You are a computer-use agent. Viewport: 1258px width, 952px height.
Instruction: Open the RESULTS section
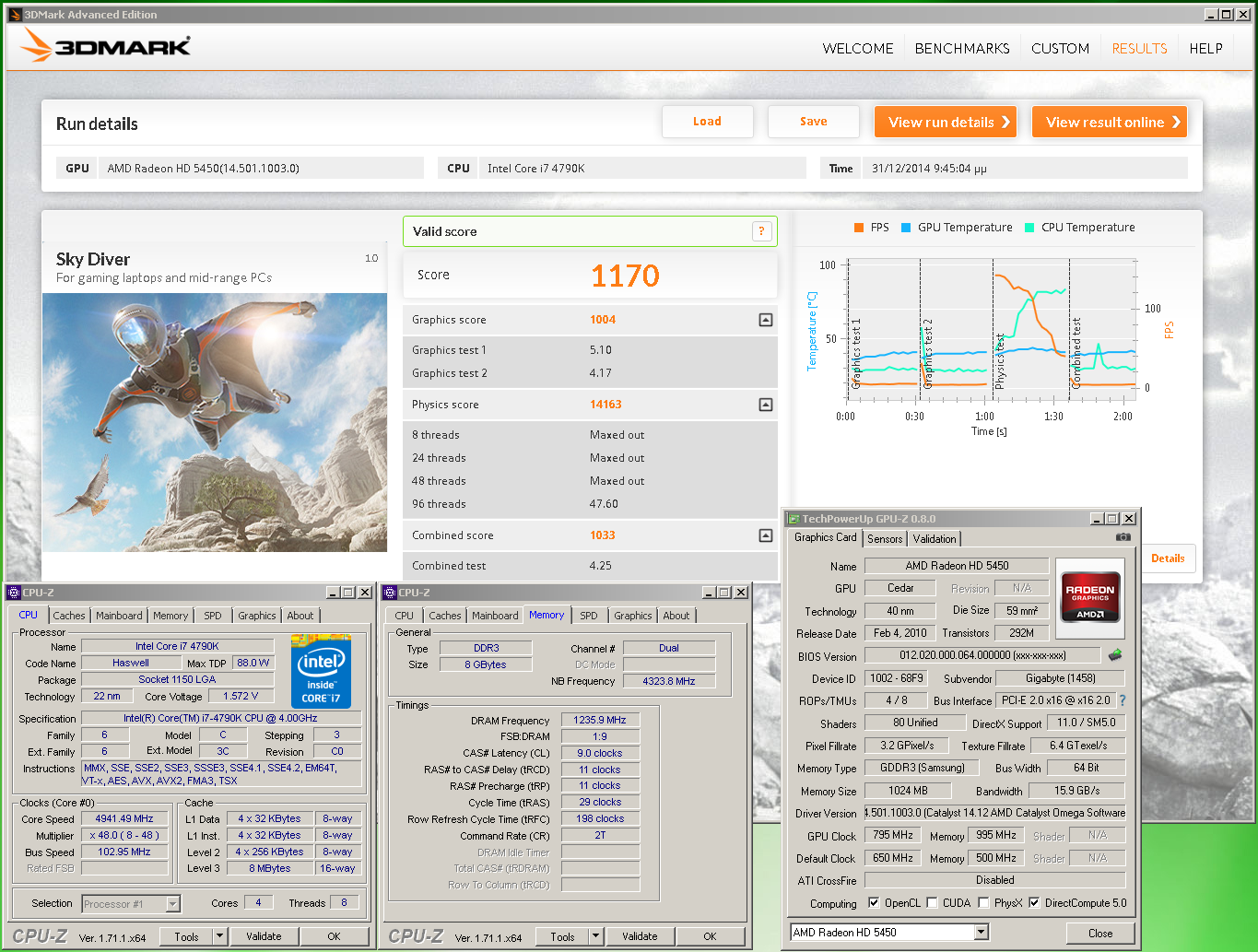(1139, 49)
